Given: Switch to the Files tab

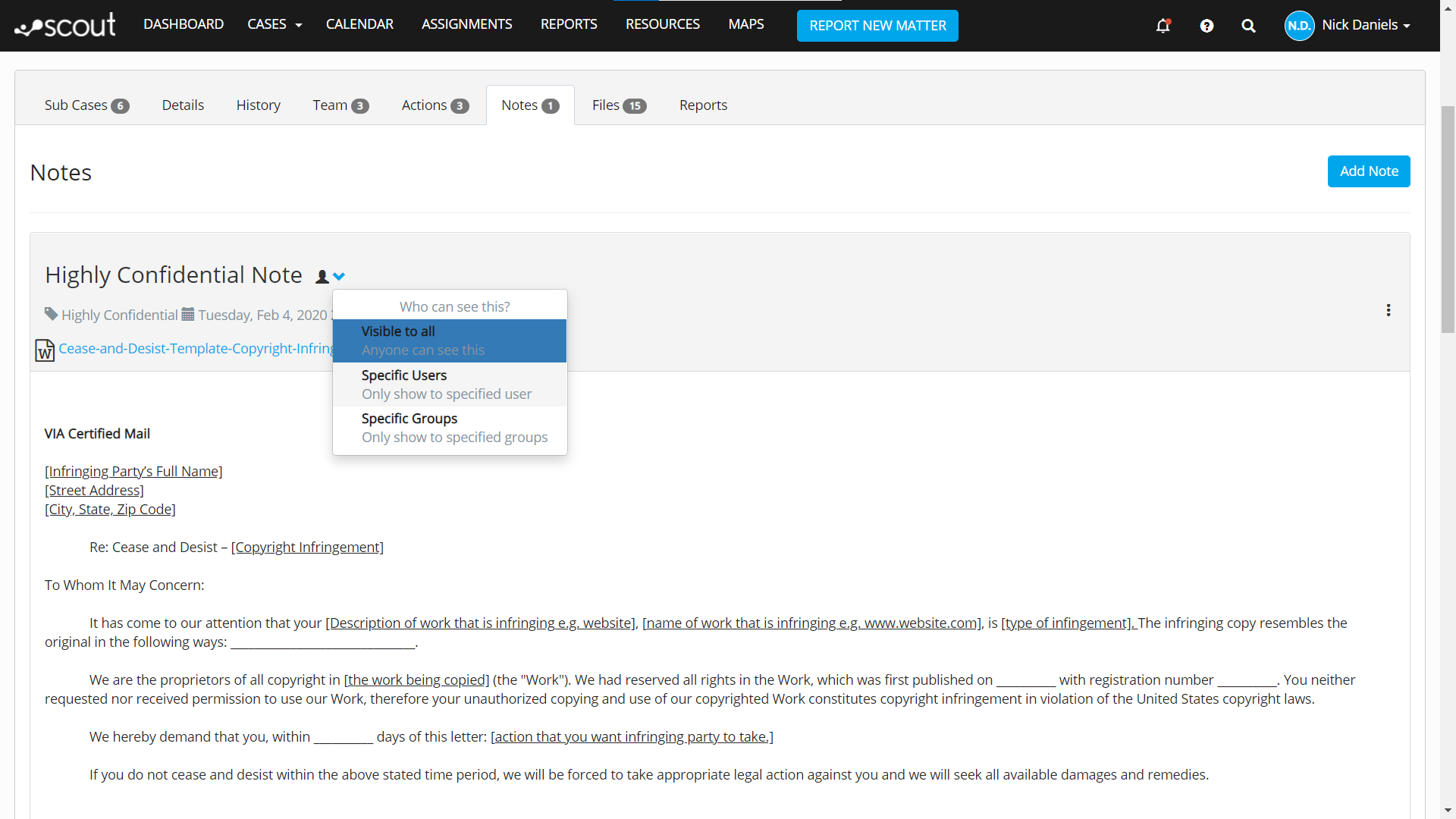Looking at the screenshot, I should point(618,105).
